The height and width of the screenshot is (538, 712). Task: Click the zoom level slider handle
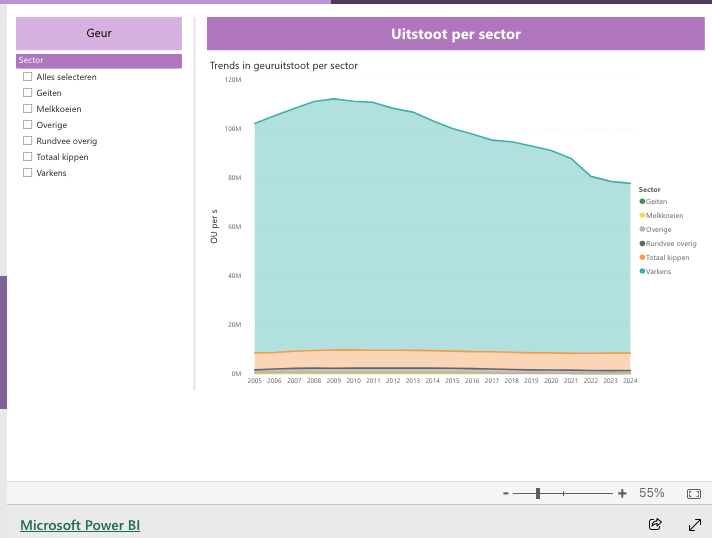pyautogui.click(x=538, y=493)
